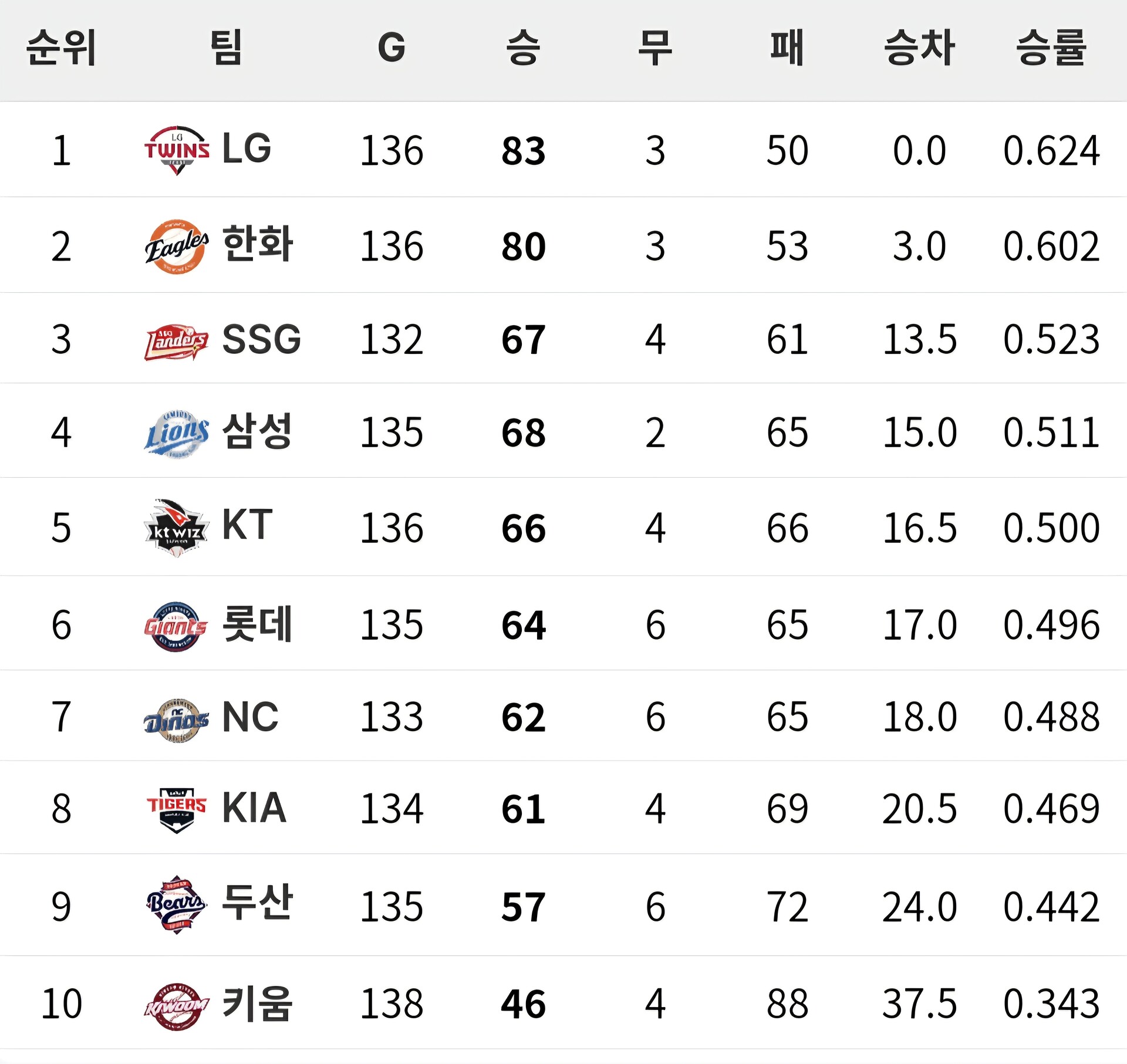Click the KIA Tigers team logo

pyautogui.click(x=176, y=809)
